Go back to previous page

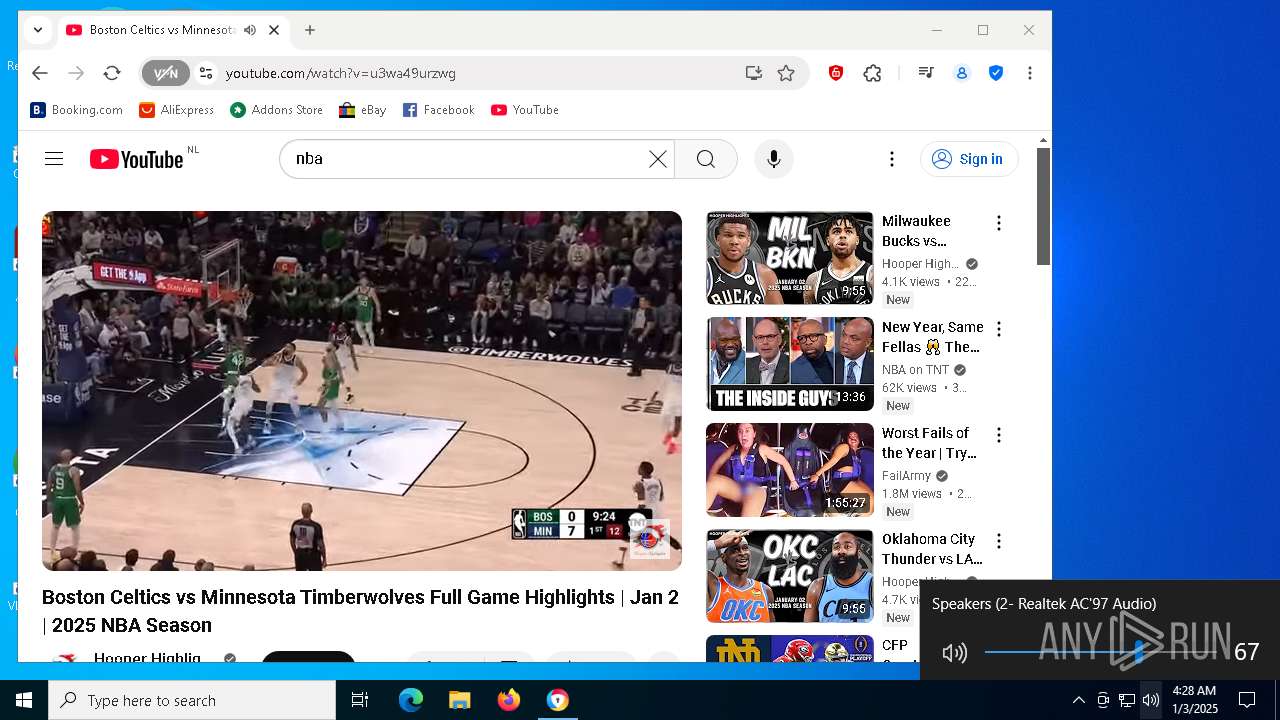[39, 73]
